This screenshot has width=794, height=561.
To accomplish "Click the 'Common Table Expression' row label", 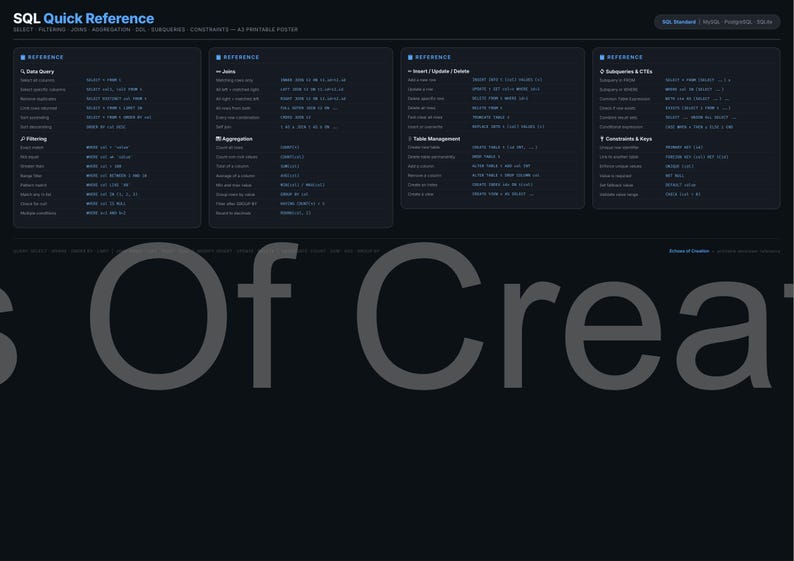I will [x=625, y=99].
